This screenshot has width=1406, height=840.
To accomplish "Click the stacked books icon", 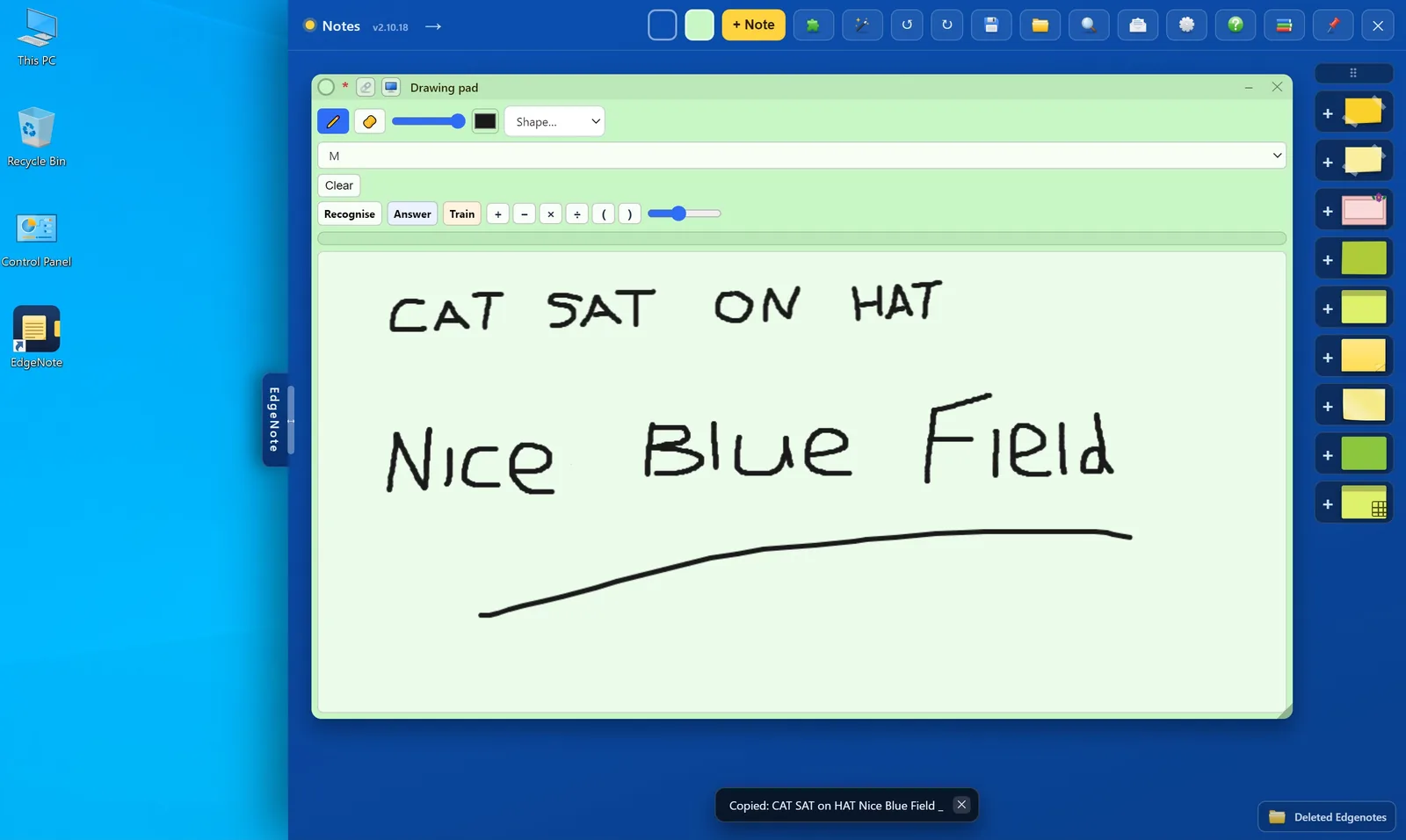I will pos(1284,25).
